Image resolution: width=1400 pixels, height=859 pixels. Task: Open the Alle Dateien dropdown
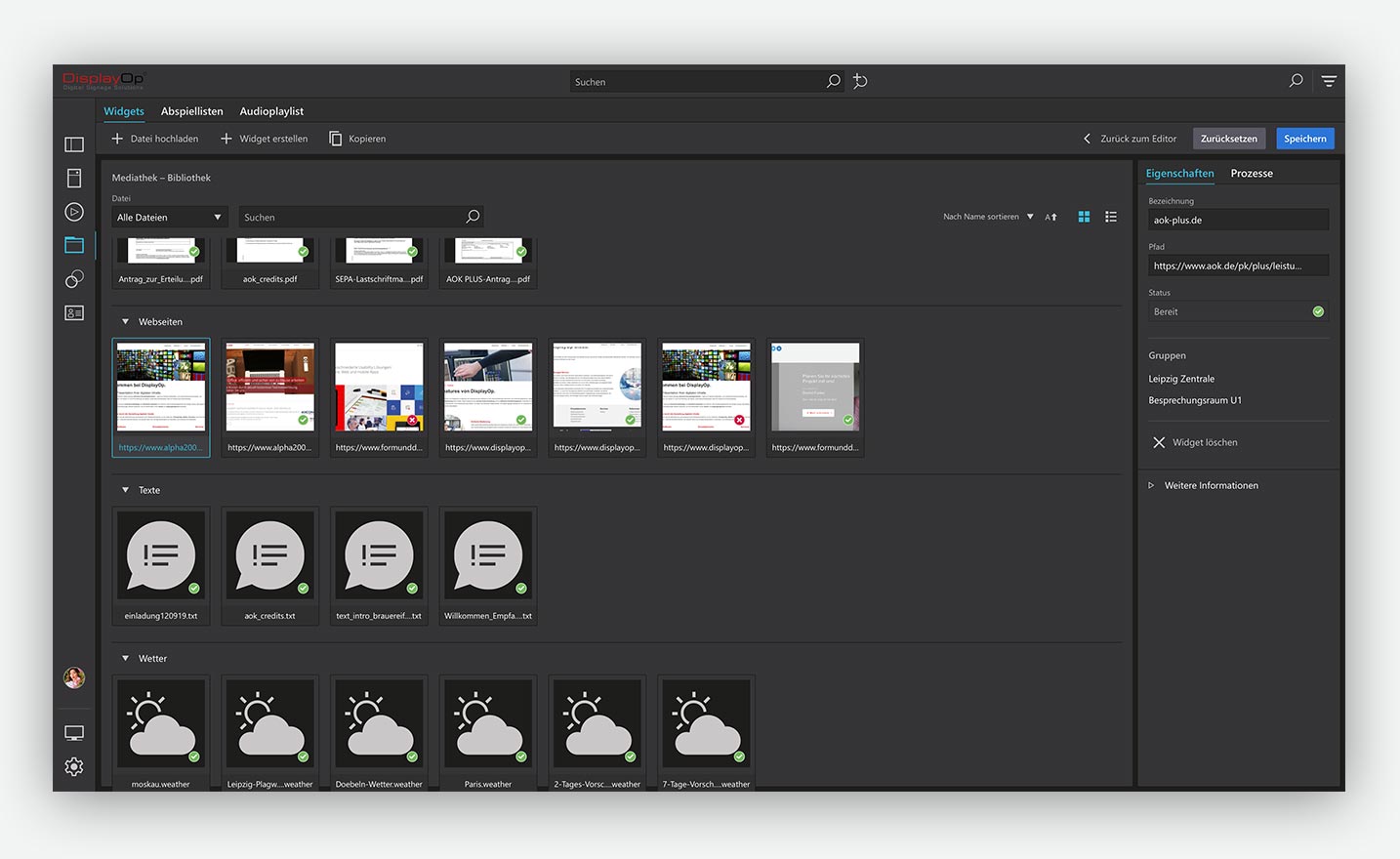coord(170,217)
